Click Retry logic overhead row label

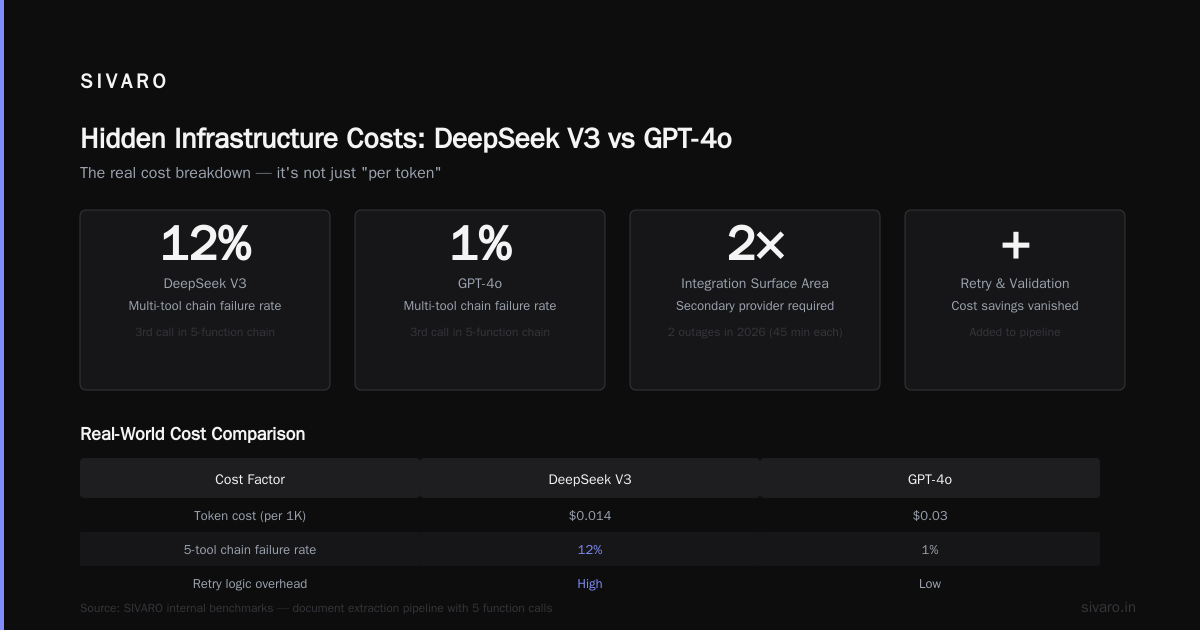[250, 584]
